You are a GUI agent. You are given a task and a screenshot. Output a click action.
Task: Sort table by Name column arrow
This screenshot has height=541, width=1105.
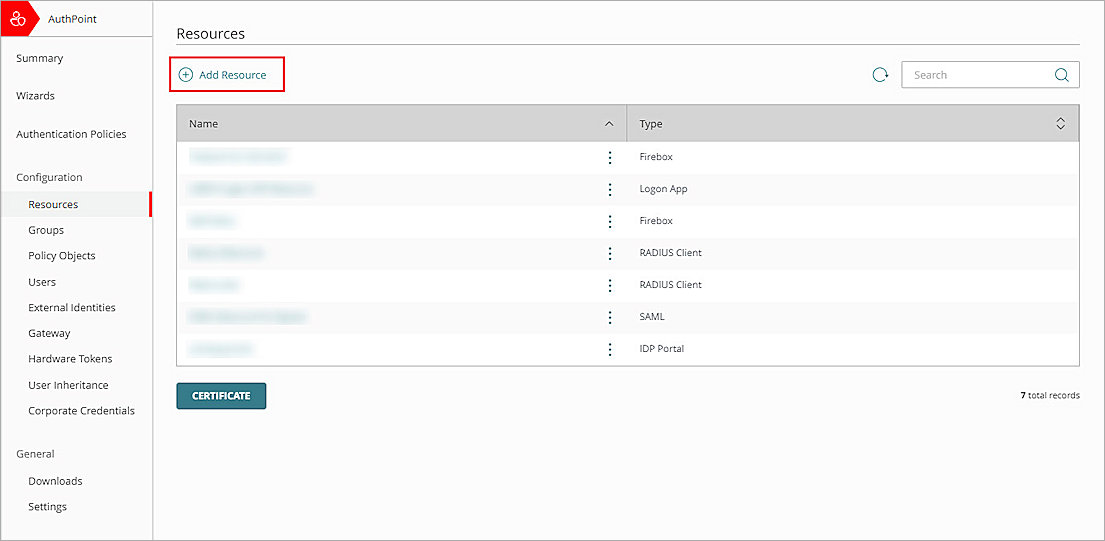[610, 124]
